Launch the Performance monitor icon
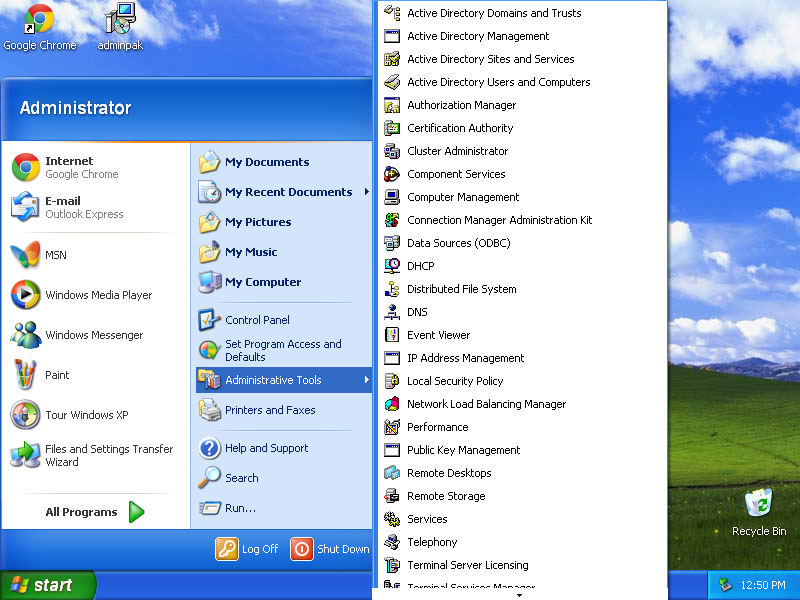Screen dimensions: 800x600 [392, 427]
